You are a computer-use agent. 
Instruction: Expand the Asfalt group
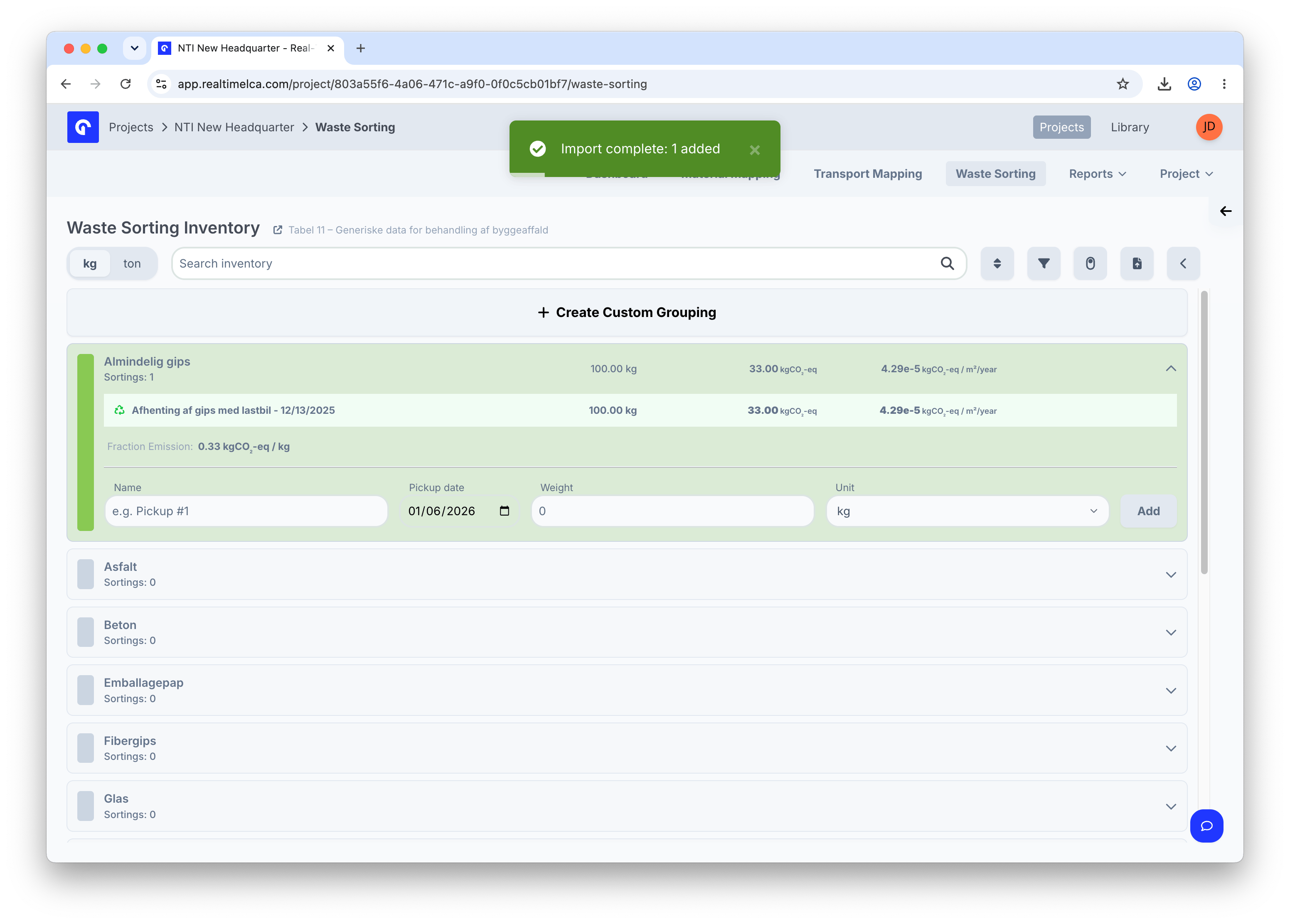point(1171,574)
